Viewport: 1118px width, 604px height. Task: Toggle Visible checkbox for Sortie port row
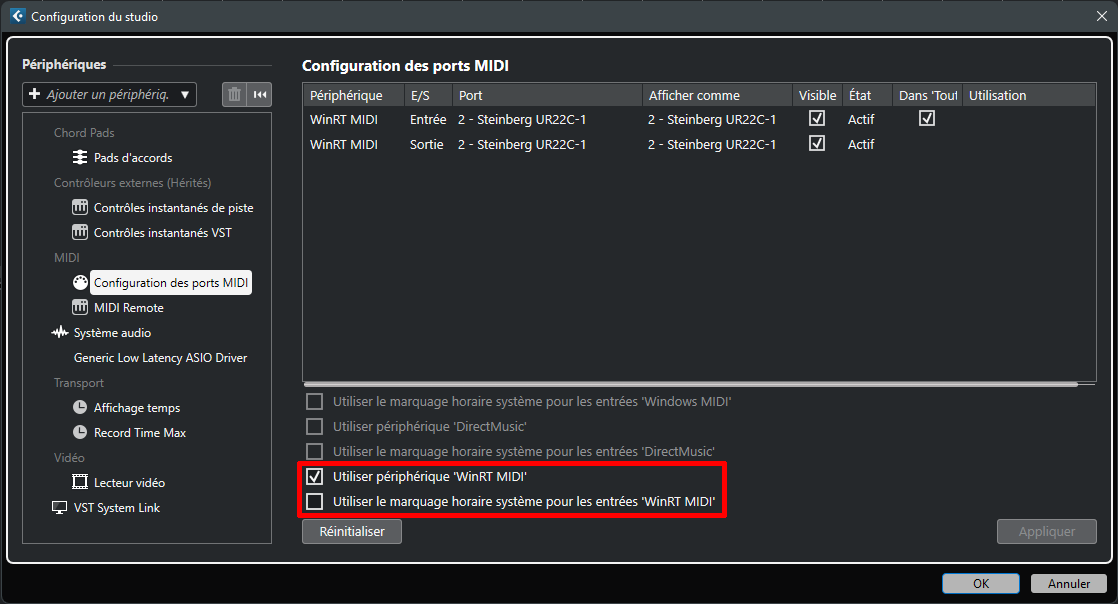tap(817, 144)
